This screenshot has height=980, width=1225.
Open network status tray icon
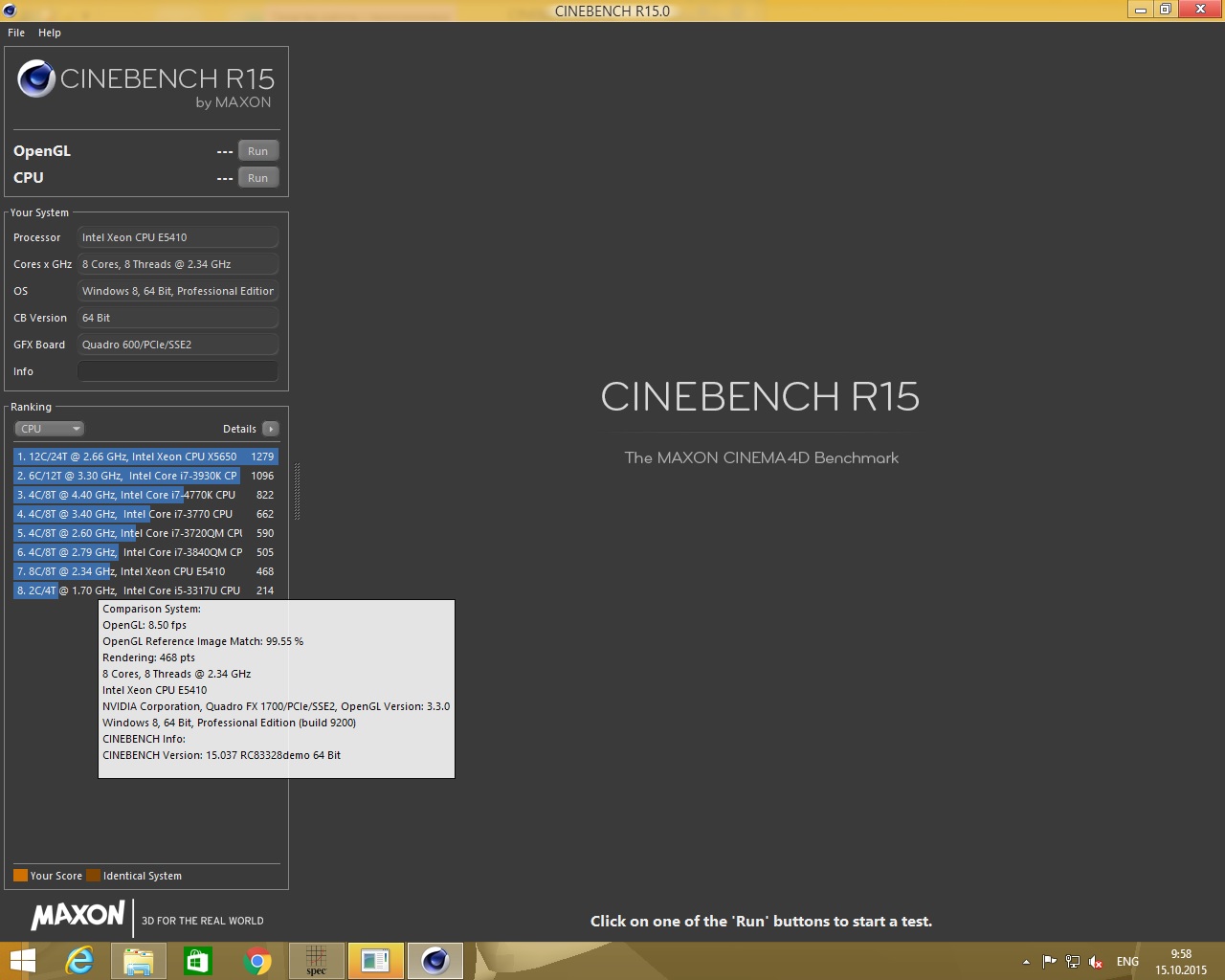[1073, 962]
